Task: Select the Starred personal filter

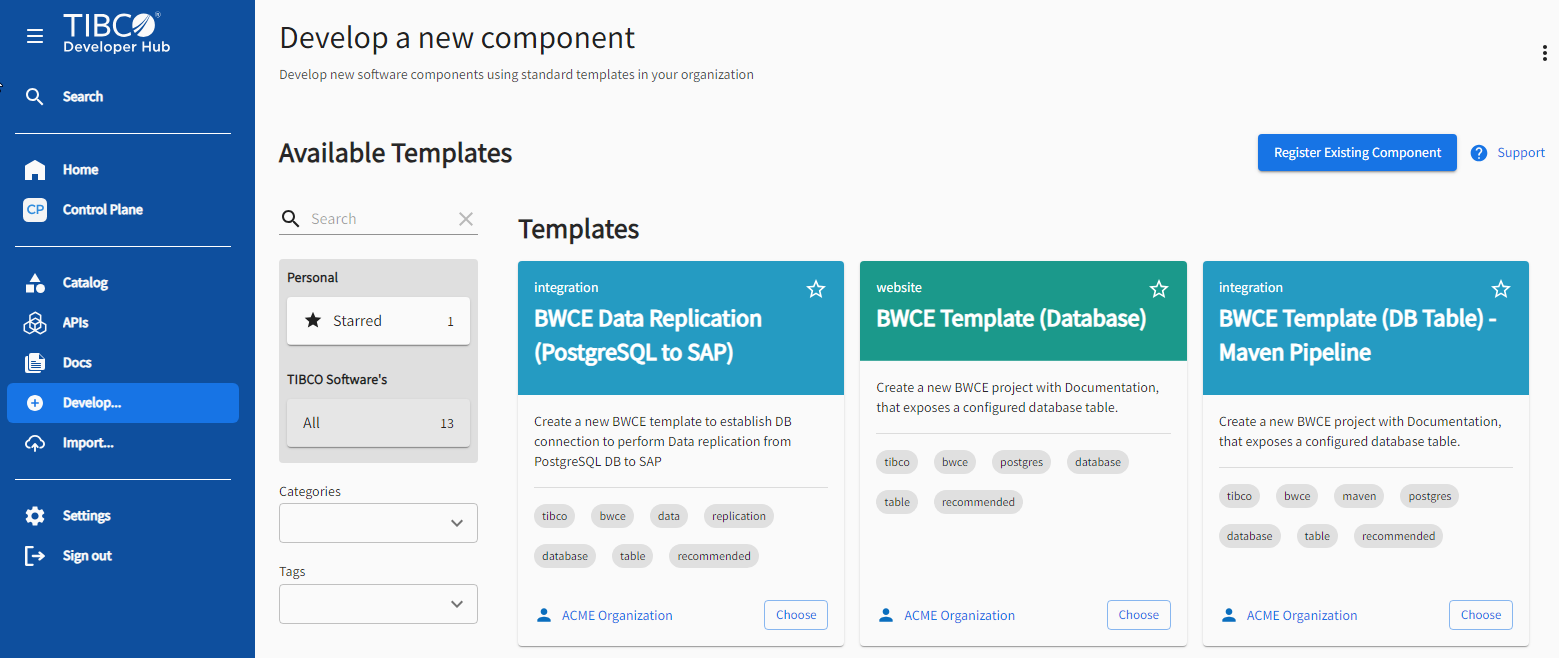Action: (x=378, y=321)
